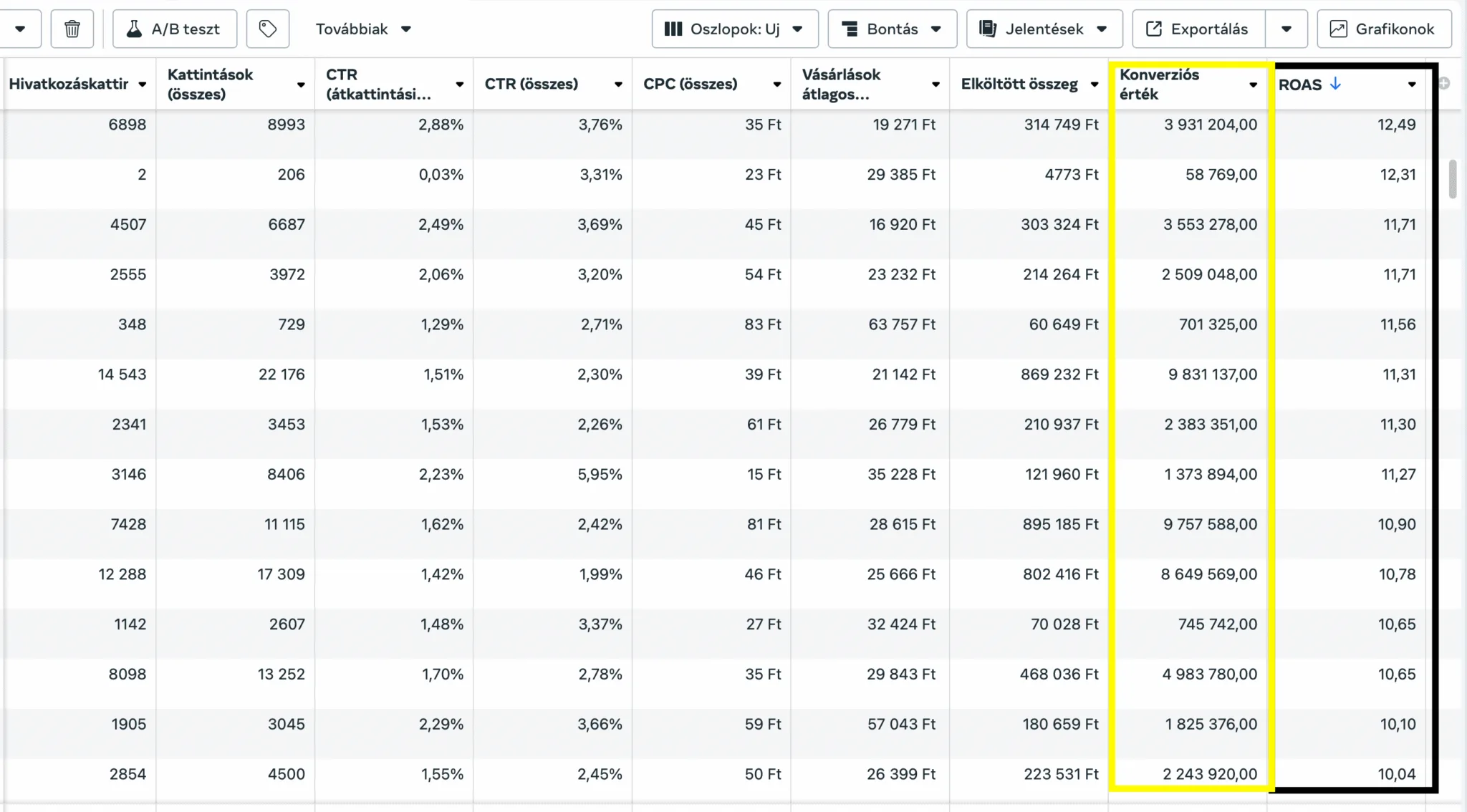Open the Elköltött összeg column header arrow
This screenshot has height=812, width=1467.
tap(1094, 84)
